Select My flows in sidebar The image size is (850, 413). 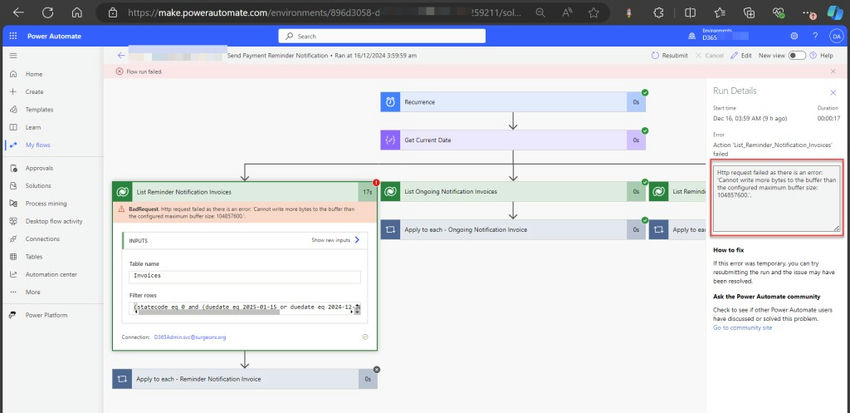coord(37,145)
